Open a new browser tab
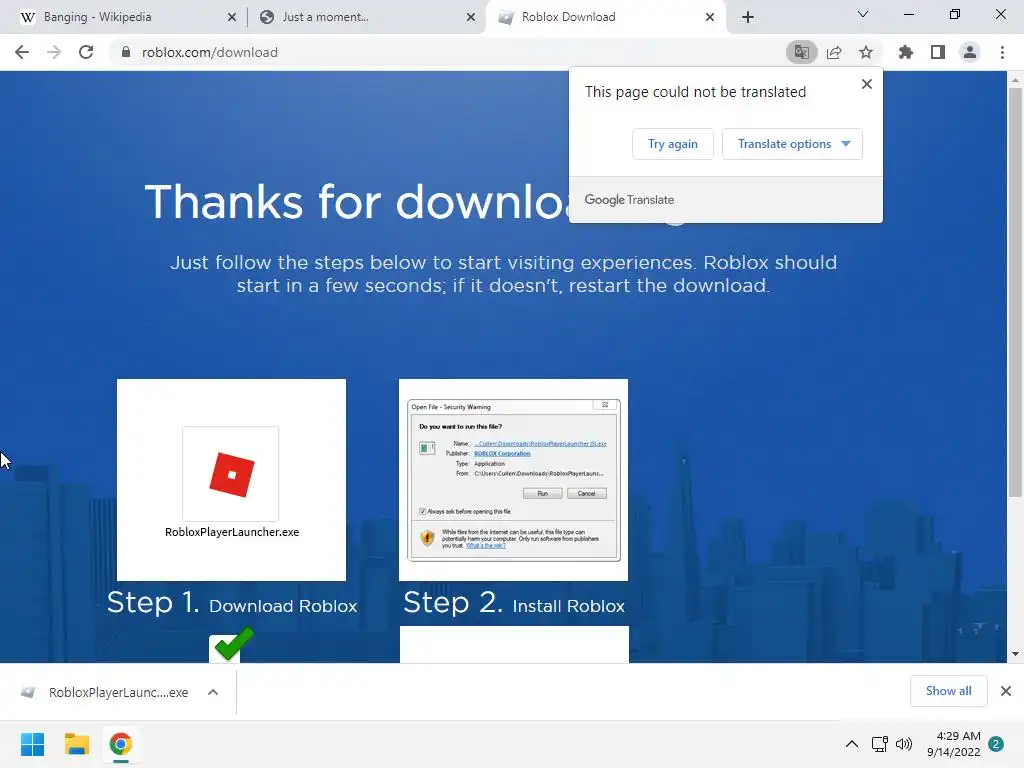Image resolution: width=1024 pixels, height=768 pixels. 748,17
